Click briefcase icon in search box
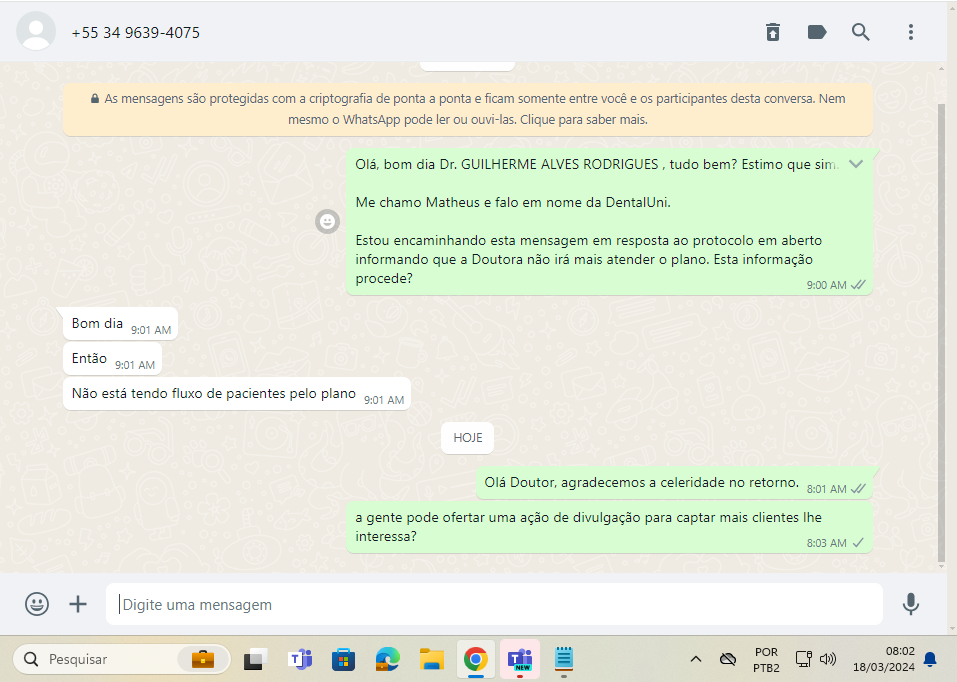Image resolution: width=957 pixels, height=682 pixels. coord(203,659)
